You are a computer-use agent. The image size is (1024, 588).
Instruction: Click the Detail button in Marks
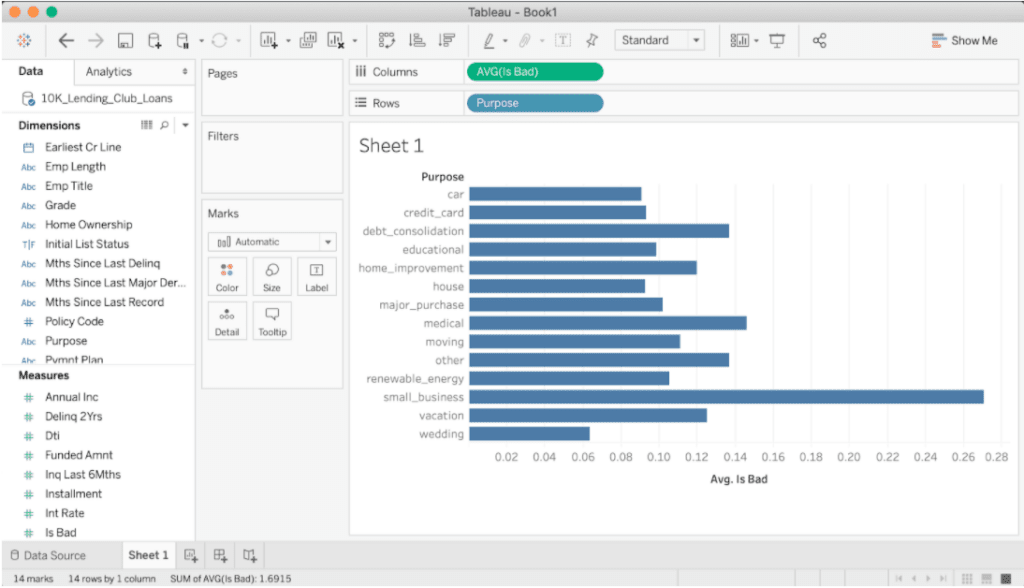(227, 321)
